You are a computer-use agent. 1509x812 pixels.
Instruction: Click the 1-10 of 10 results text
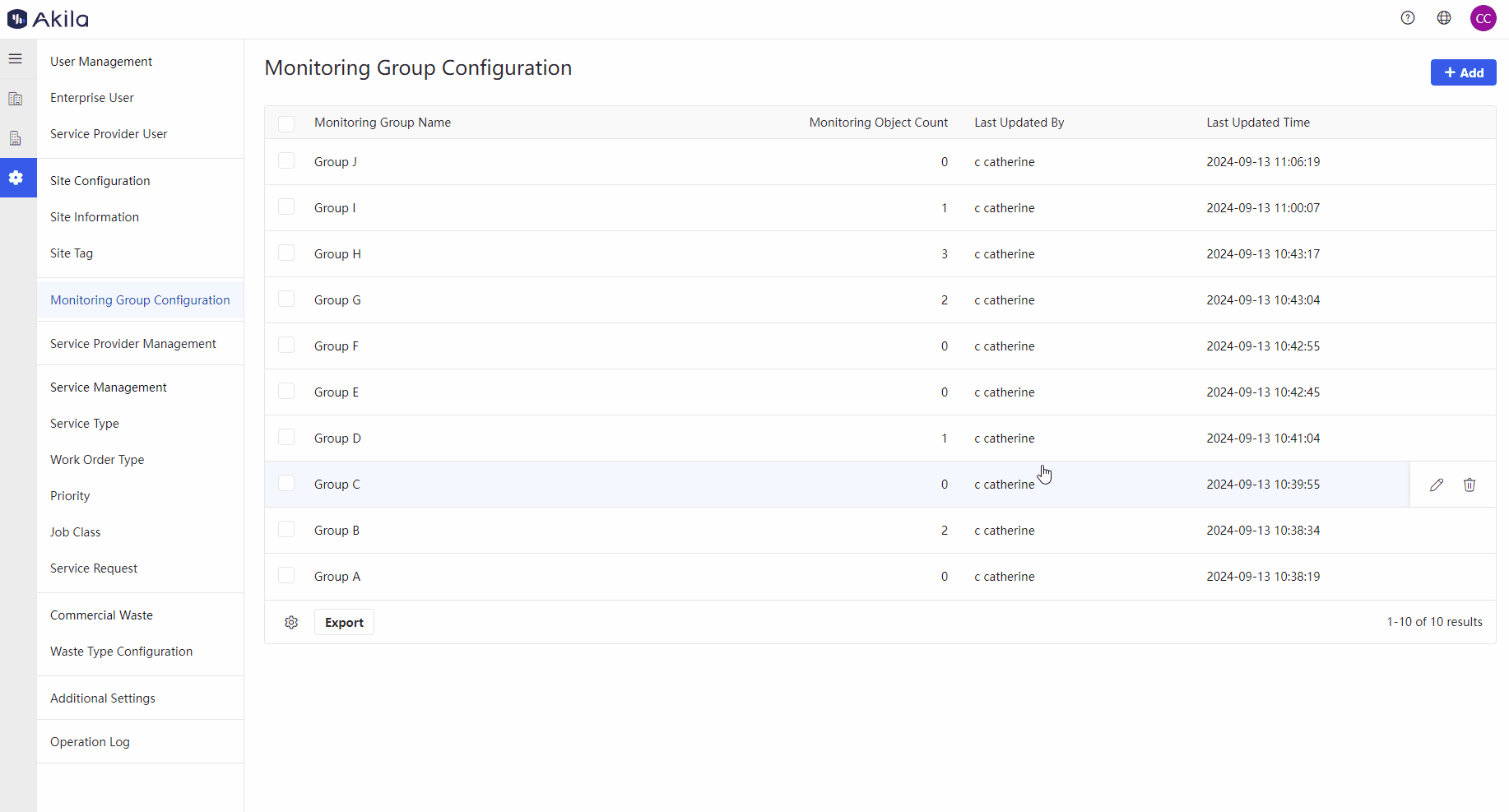[1434, 622]
